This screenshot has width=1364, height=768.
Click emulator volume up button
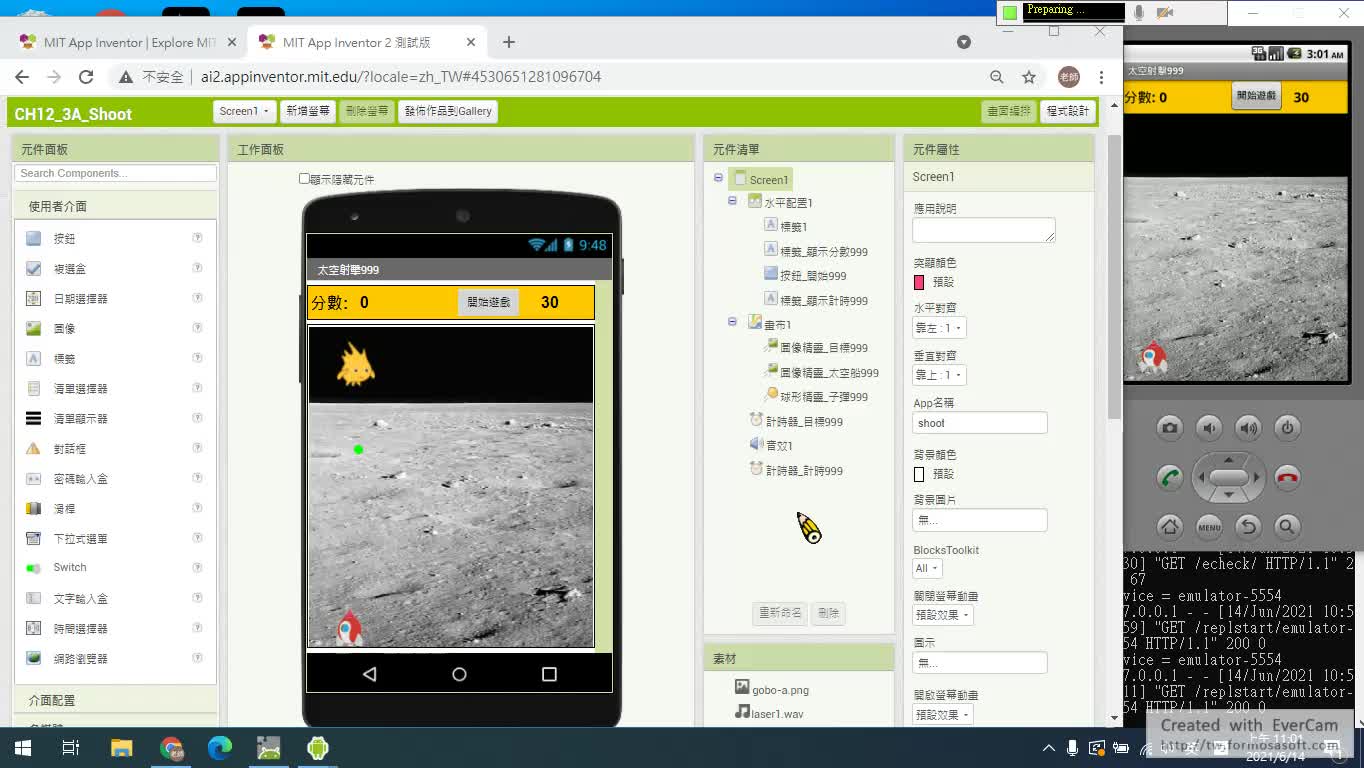click(1248, 428)
